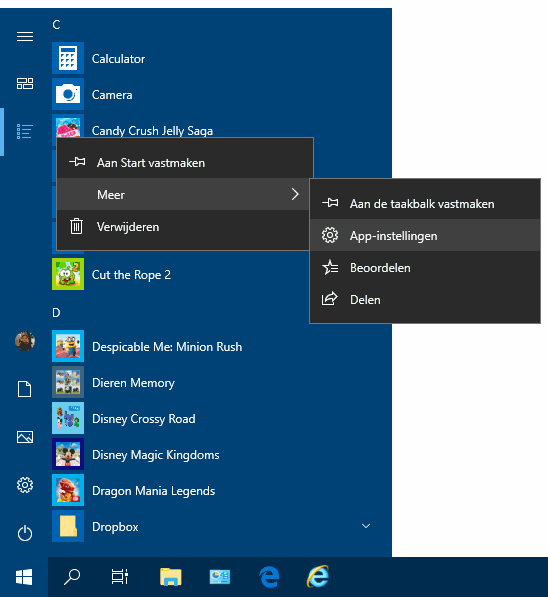Choose Aan Start vastmaken
Screen dimensions: 548x597
tap(185, 163)
